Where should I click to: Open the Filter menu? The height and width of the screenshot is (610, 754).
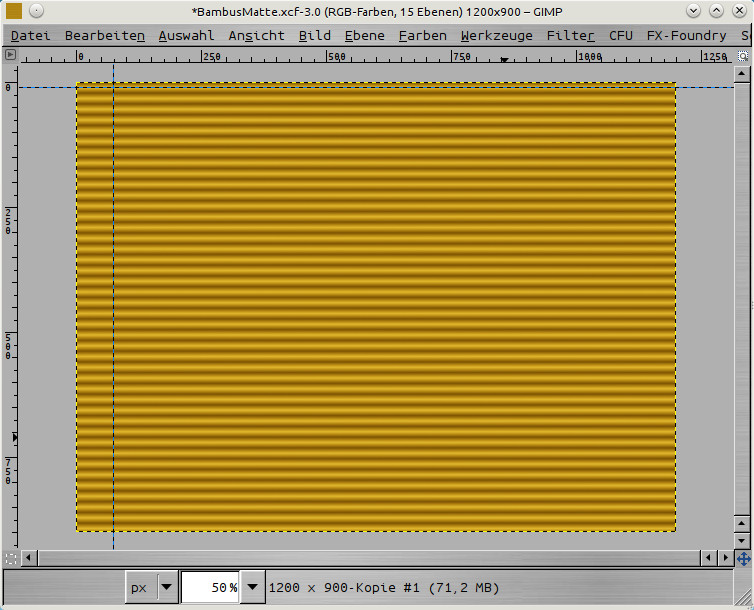(570, 35)
